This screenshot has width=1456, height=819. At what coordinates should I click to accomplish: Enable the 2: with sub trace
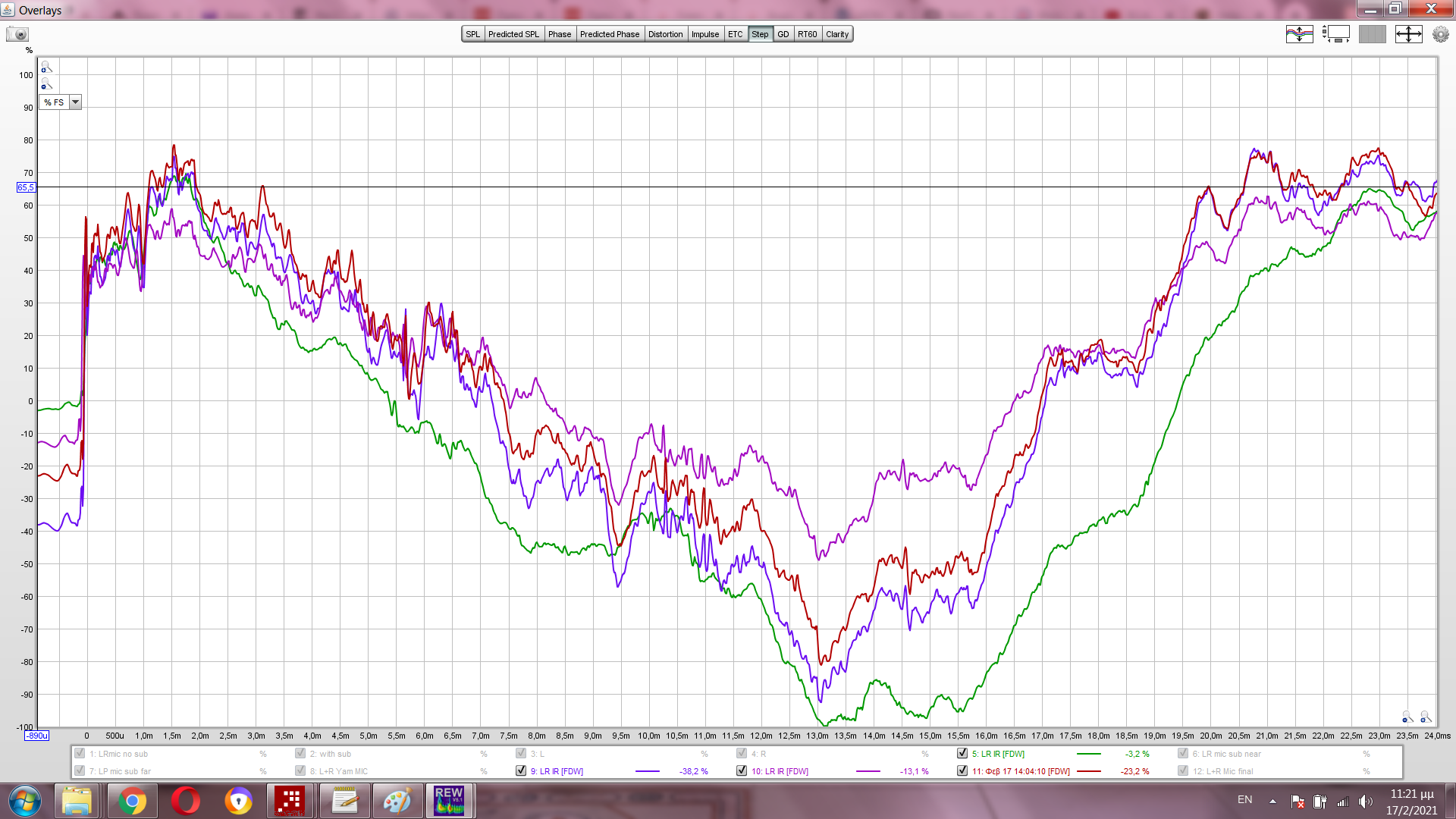point(300,754)
